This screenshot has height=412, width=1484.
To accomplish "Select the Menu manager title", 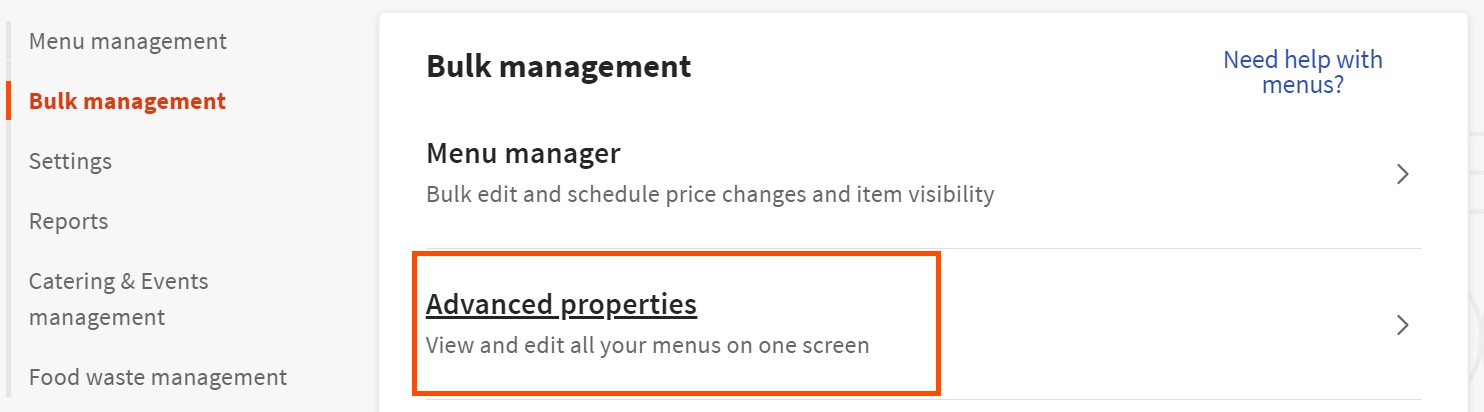I will click(x=523, y=154).
